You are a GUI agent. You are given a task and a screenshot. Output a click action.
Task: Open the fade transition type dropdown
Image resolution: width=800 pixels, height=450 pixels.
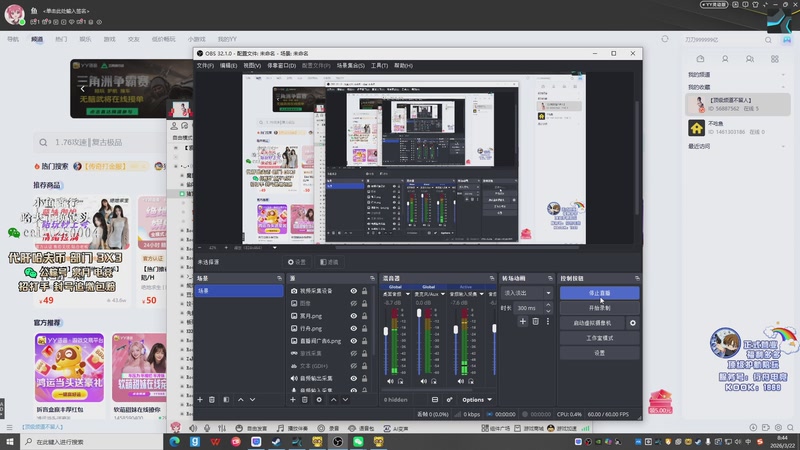point(527,293)
